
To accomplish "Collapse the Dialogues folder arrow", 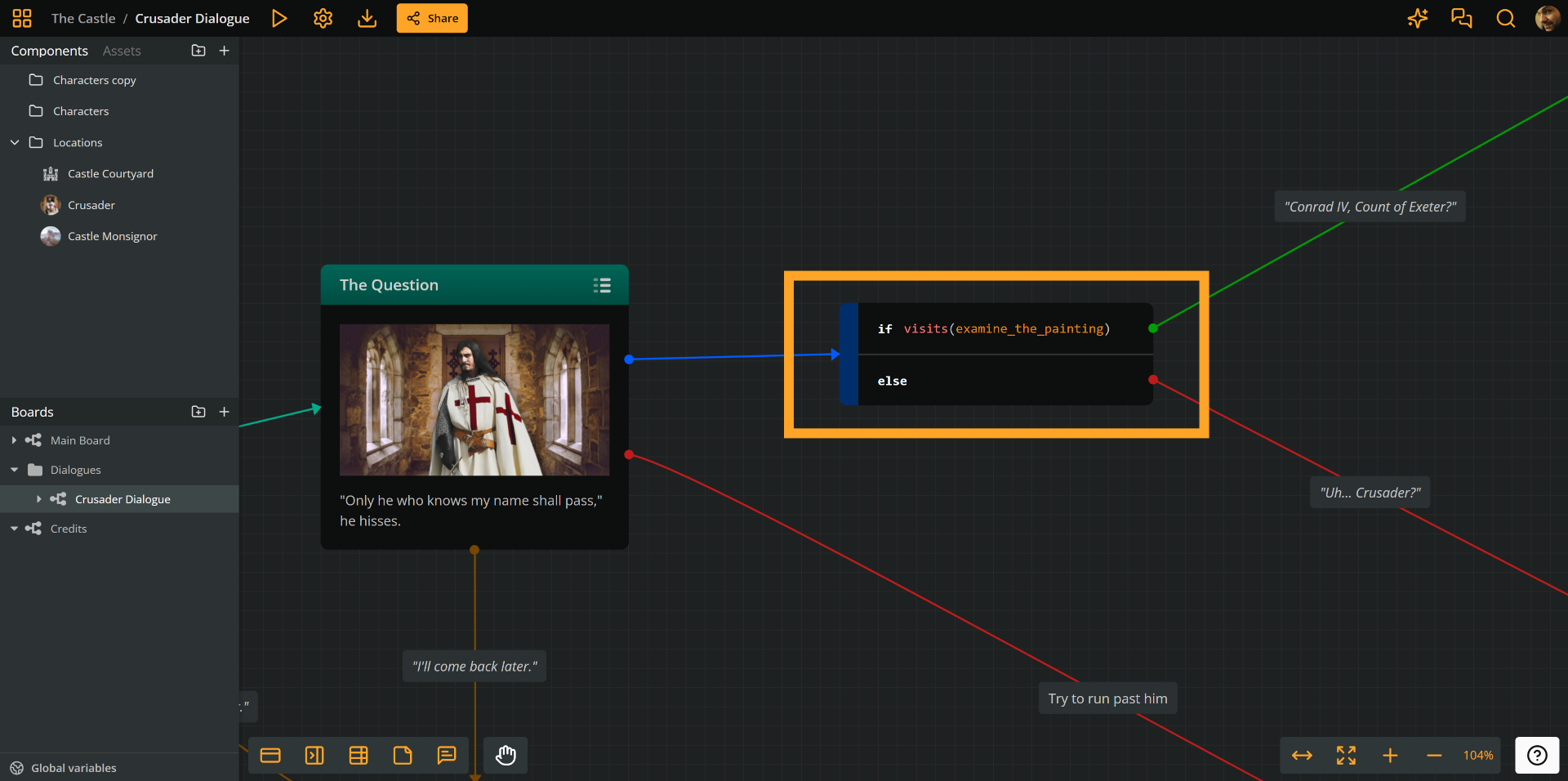I will (x=14, y=470).
